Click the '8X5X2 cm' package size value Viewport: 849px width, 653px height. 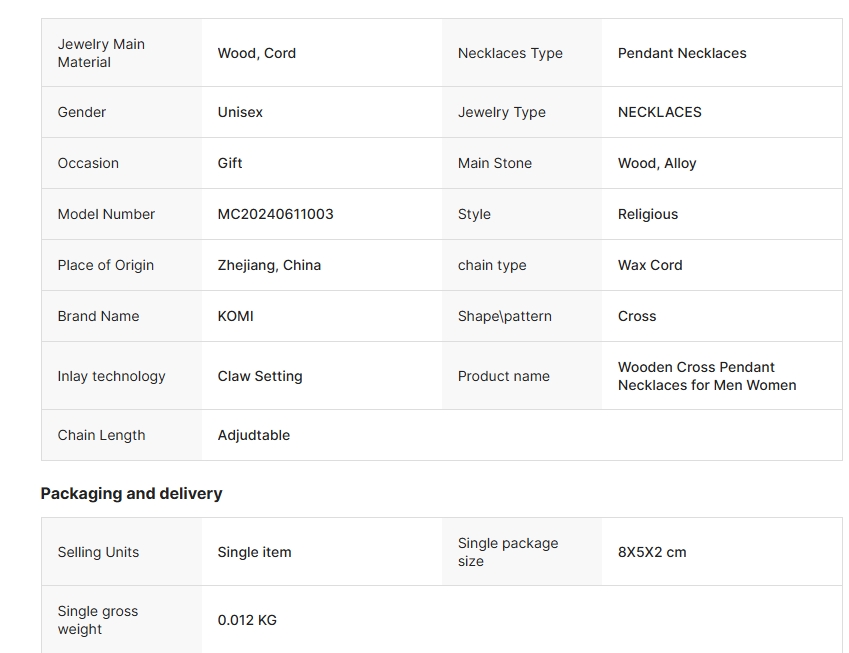[x=652, y=552]
